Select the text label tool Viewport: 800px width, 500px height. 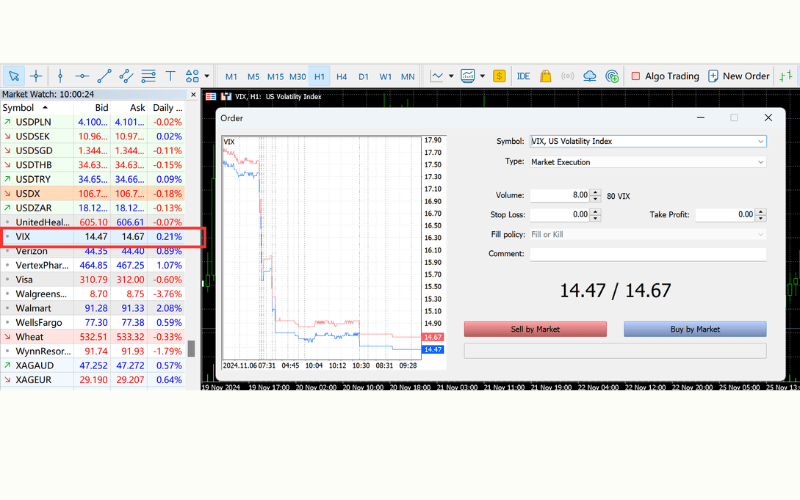(x=170, y=76)
